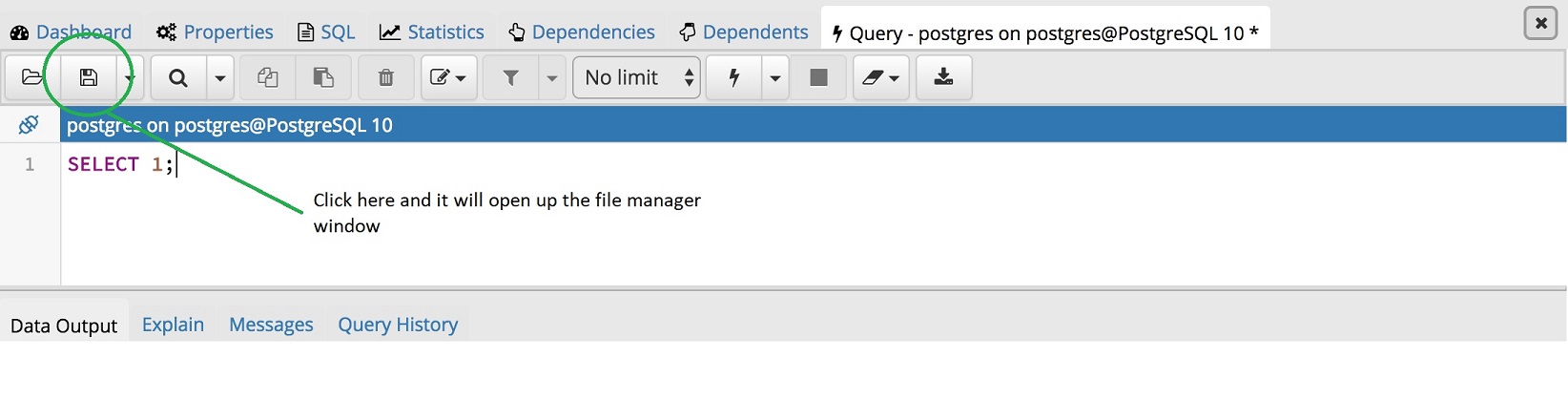1568x400 pixels.
Task: Switch to the Messages tab
Action: pos(271,325)
